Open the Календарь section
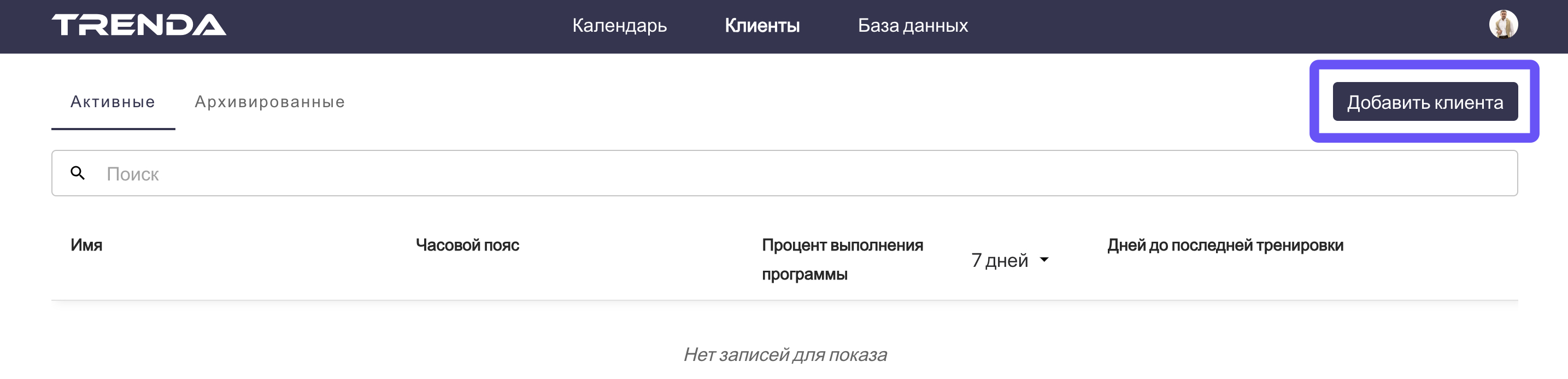 pyautogui.click(x=619, y=26)
